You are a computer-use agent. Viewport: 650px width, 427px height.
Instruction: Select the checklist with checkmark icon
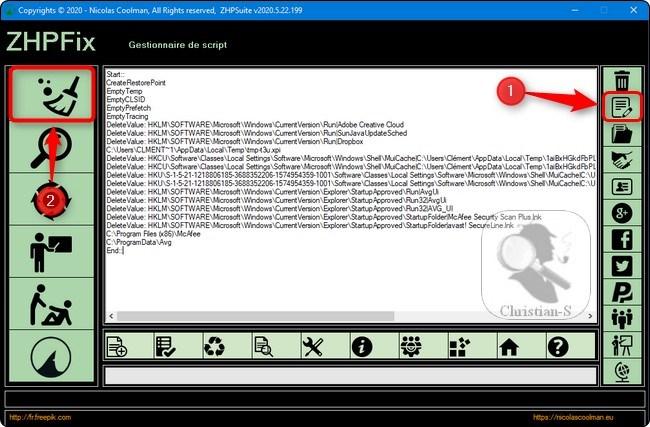166,347
